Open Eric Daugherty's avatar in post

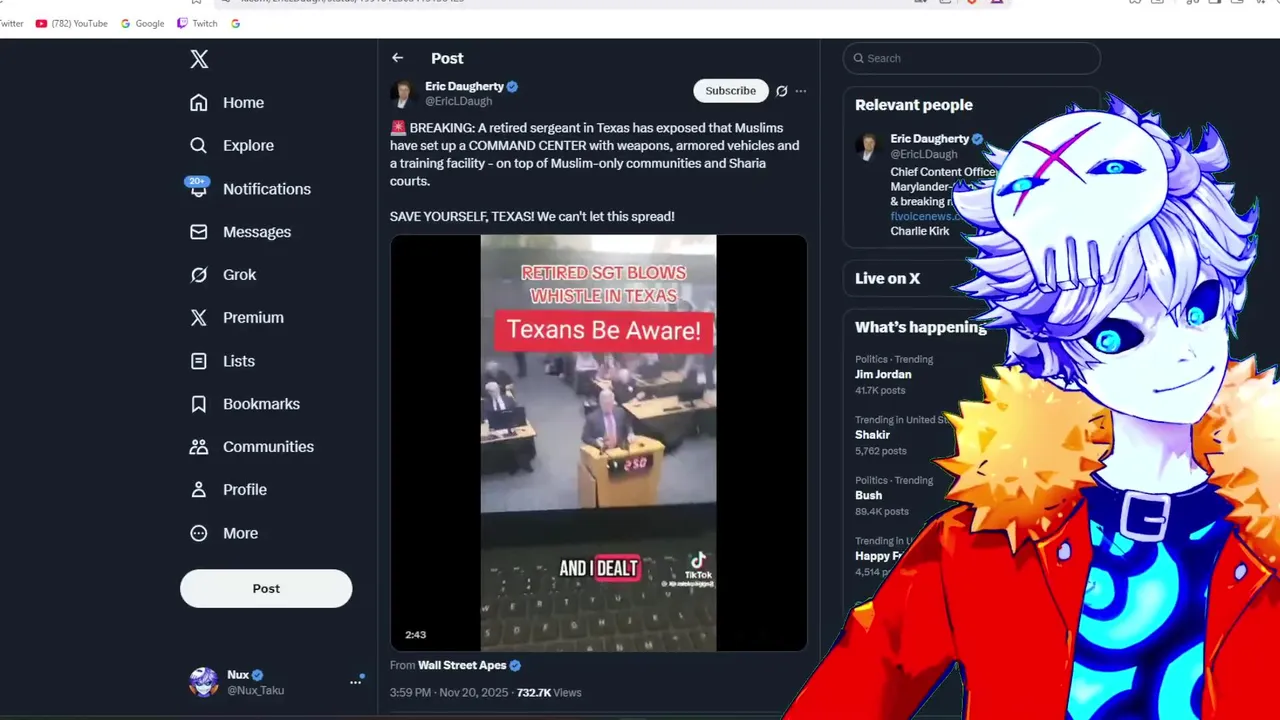point(403,95)
